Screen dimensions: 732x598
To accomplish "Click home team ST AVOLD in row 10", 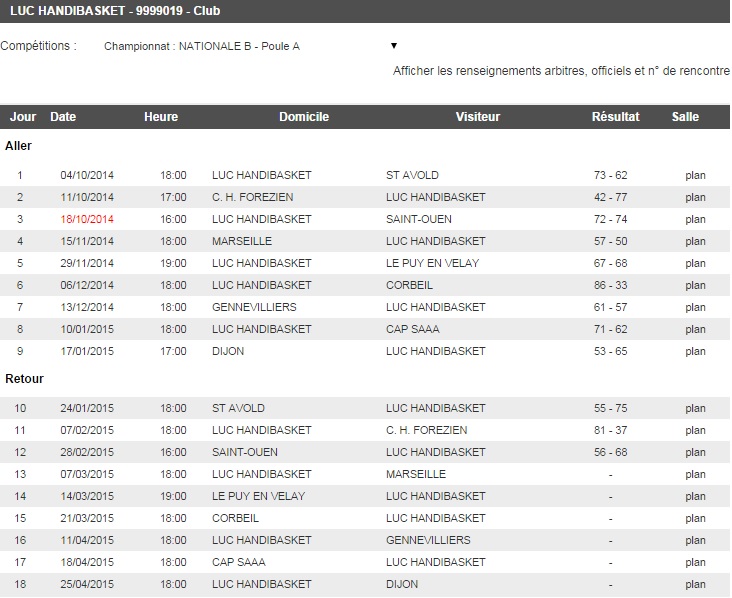I will click(238, 408).
